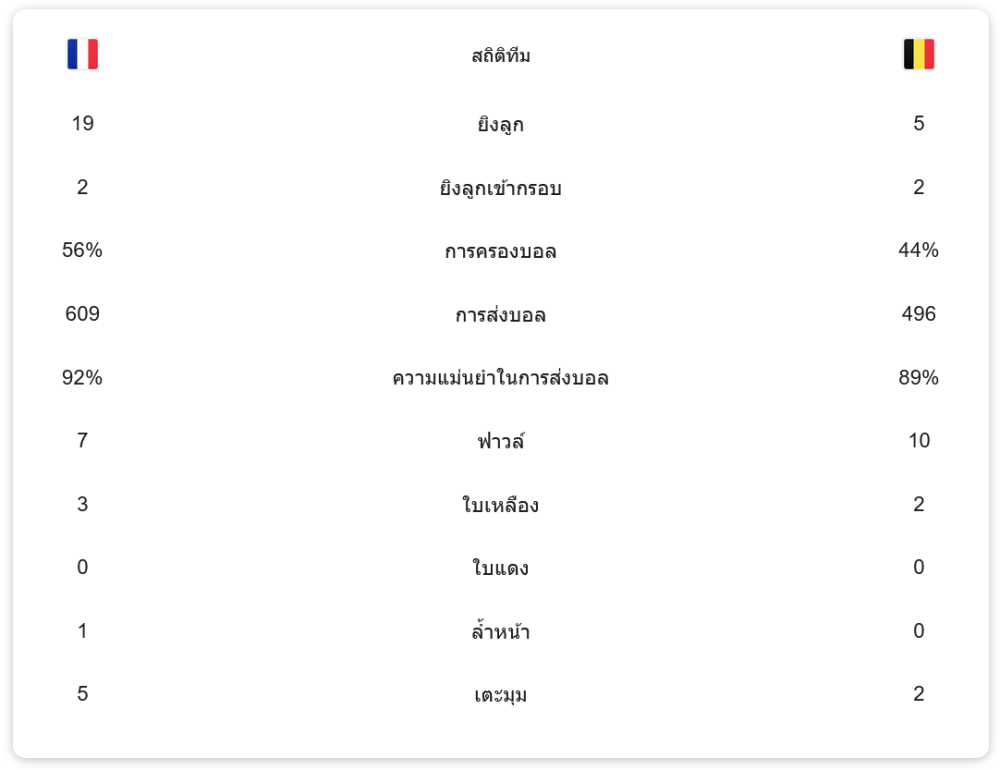Click France's 609 passes value
Screen dimensions: 1000x770
(x=82, y=314)
